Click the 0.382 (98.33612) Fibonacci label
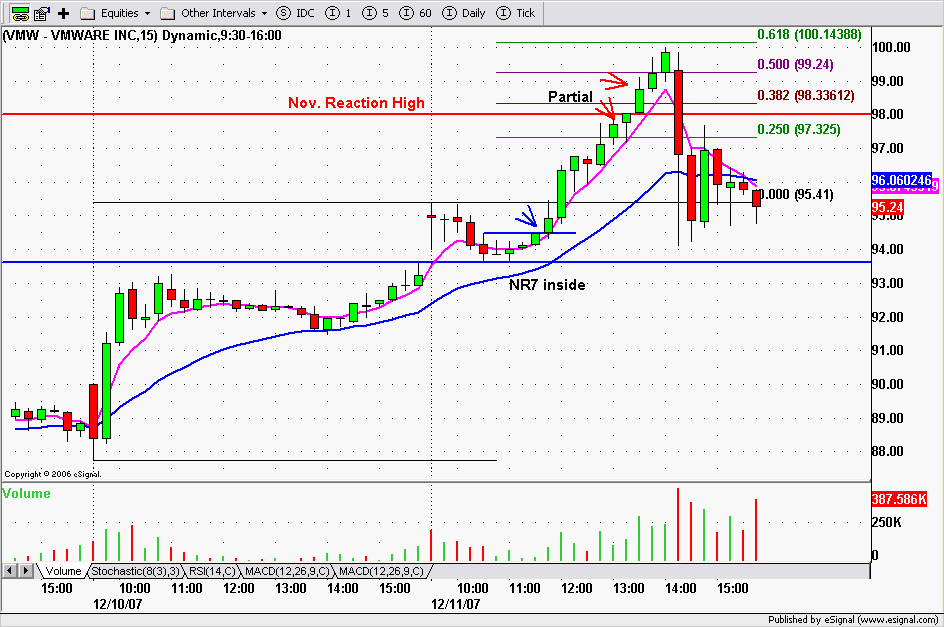This screenshot has height=627, width=944. [x=806, y=95]
